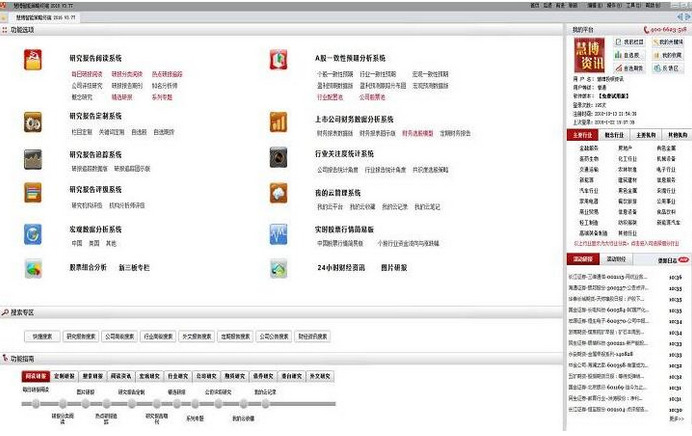Image resolution: width=692 pixels, height=436 pixels.
Task: Open the 研究报告追踪系统 chart icon
Action: click(x=33, y=159)
